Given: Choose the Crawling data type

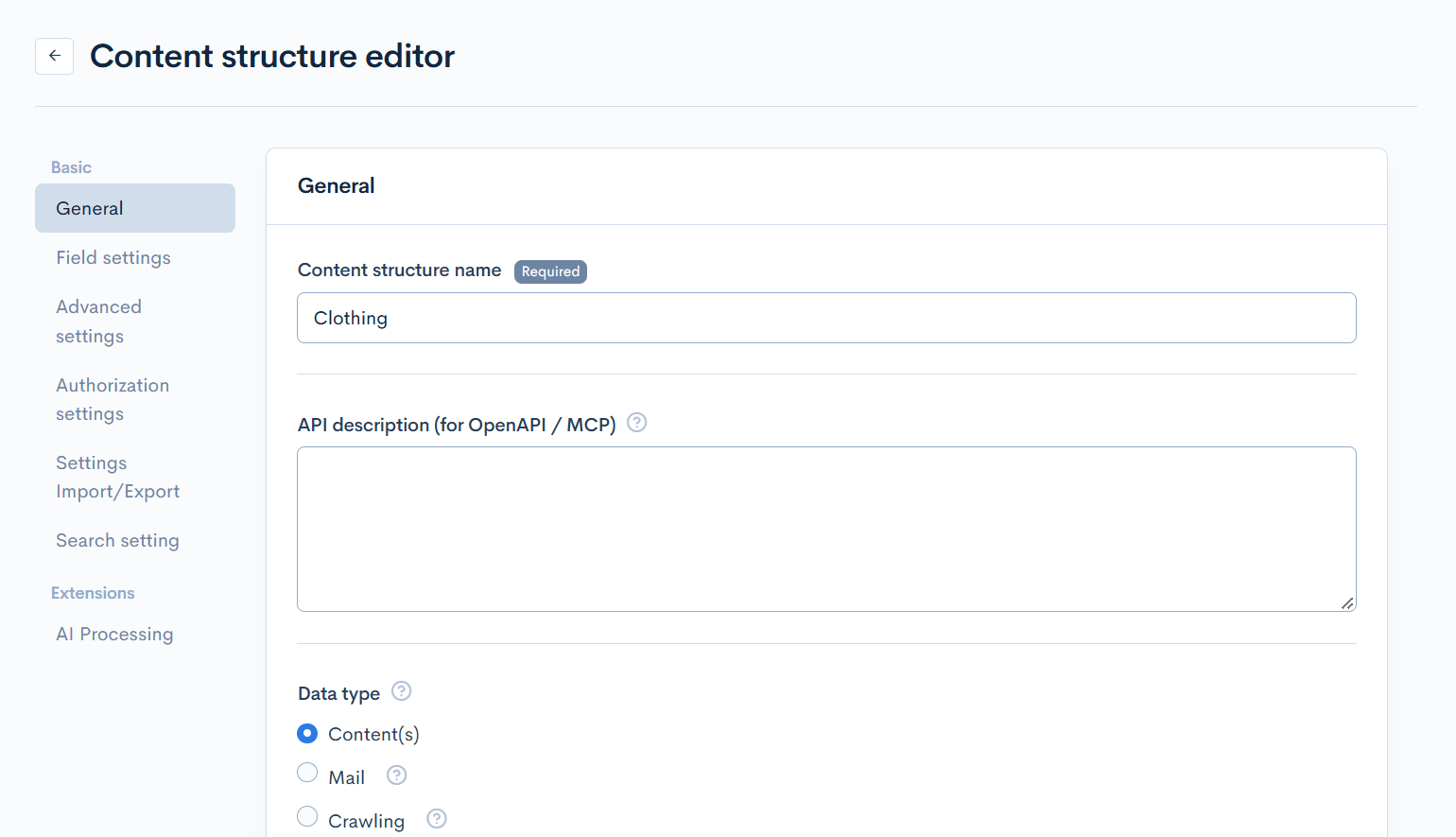Looking at the screenshot, I should (307, 816).
